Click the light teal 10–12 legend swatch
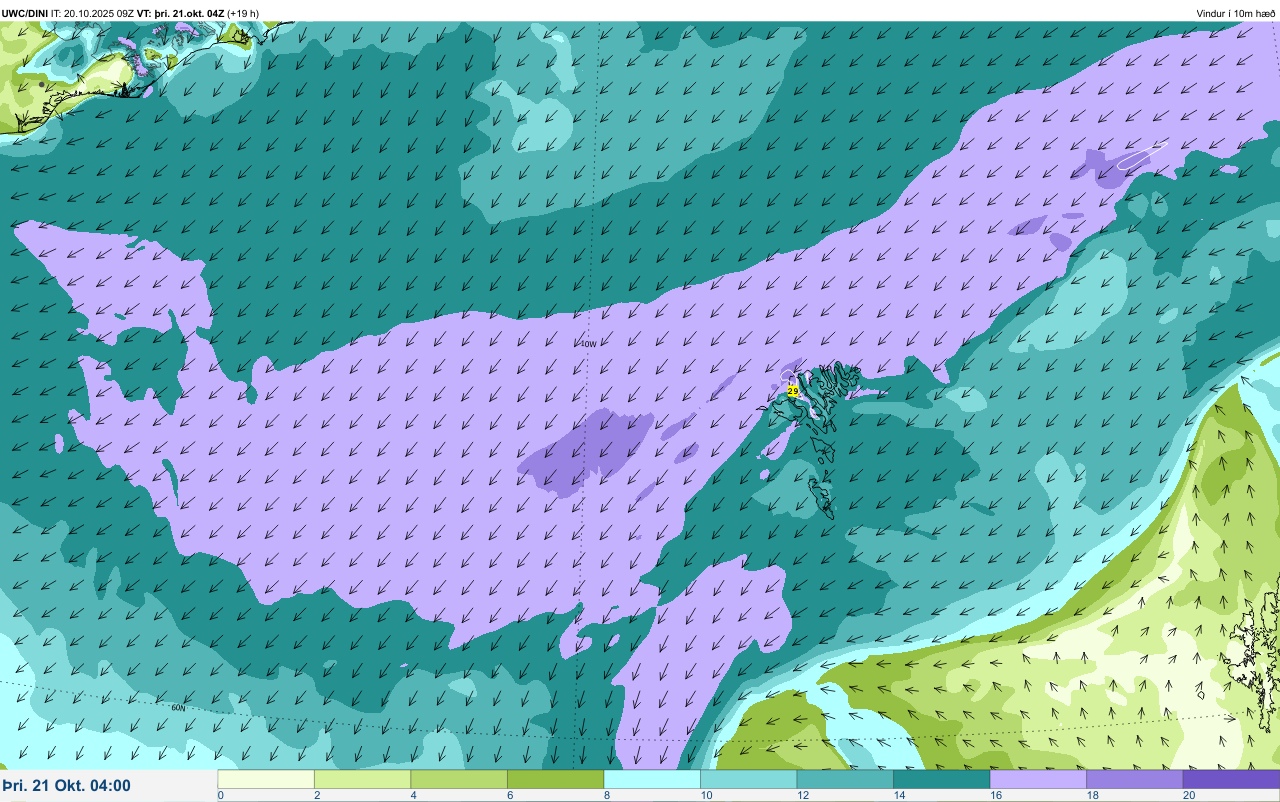 point(748,779)
